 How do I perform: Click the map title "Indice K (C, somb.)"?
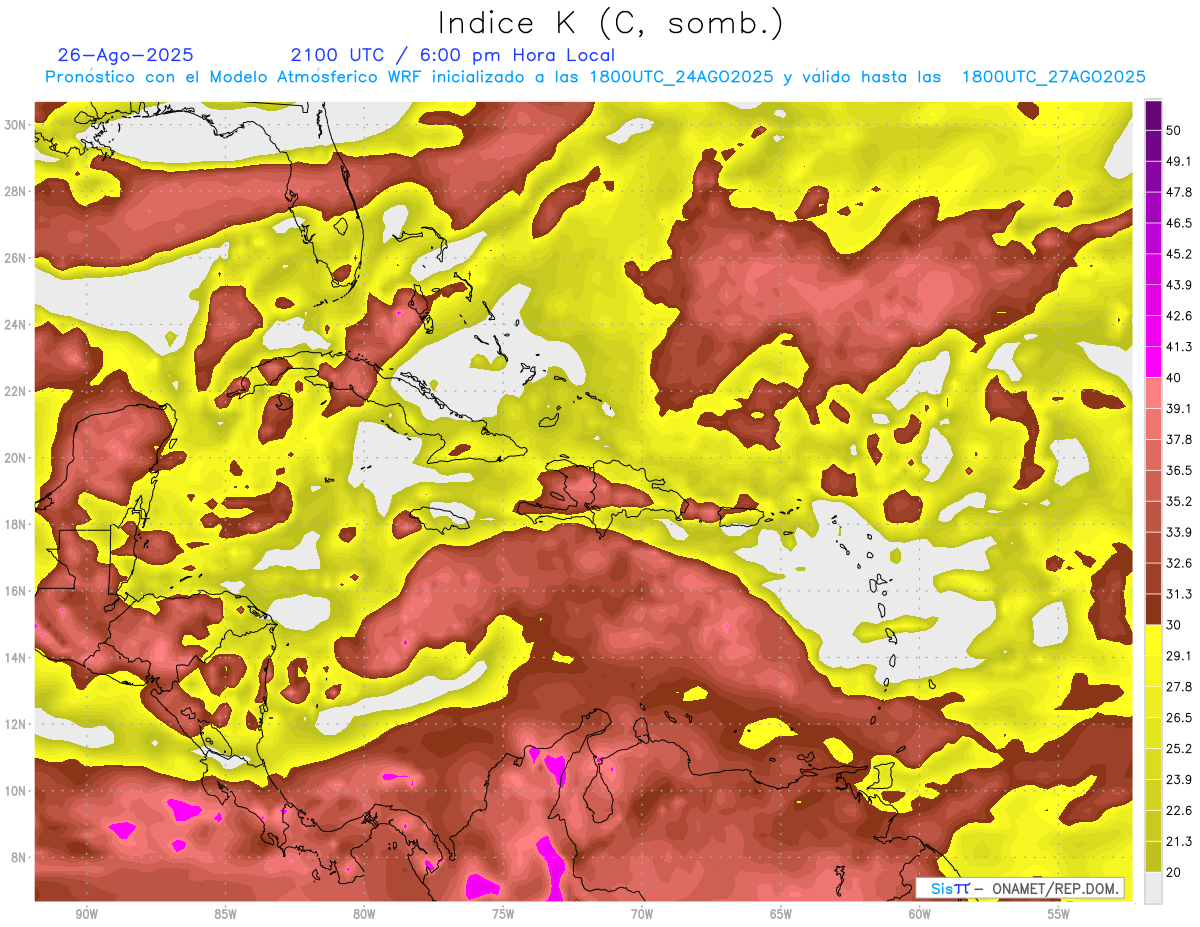611,23
